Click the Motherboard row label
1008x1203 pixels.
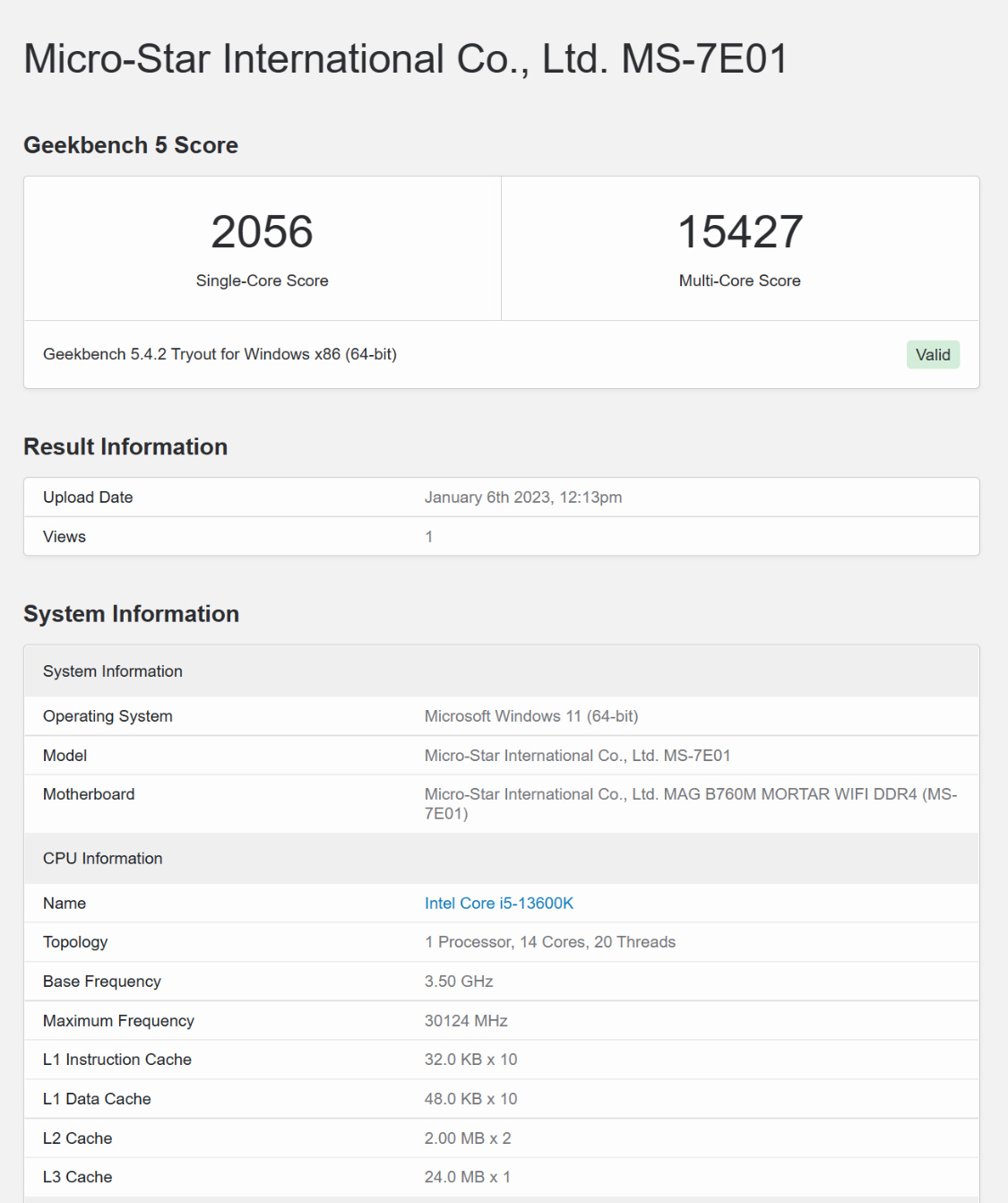(89, 794)
